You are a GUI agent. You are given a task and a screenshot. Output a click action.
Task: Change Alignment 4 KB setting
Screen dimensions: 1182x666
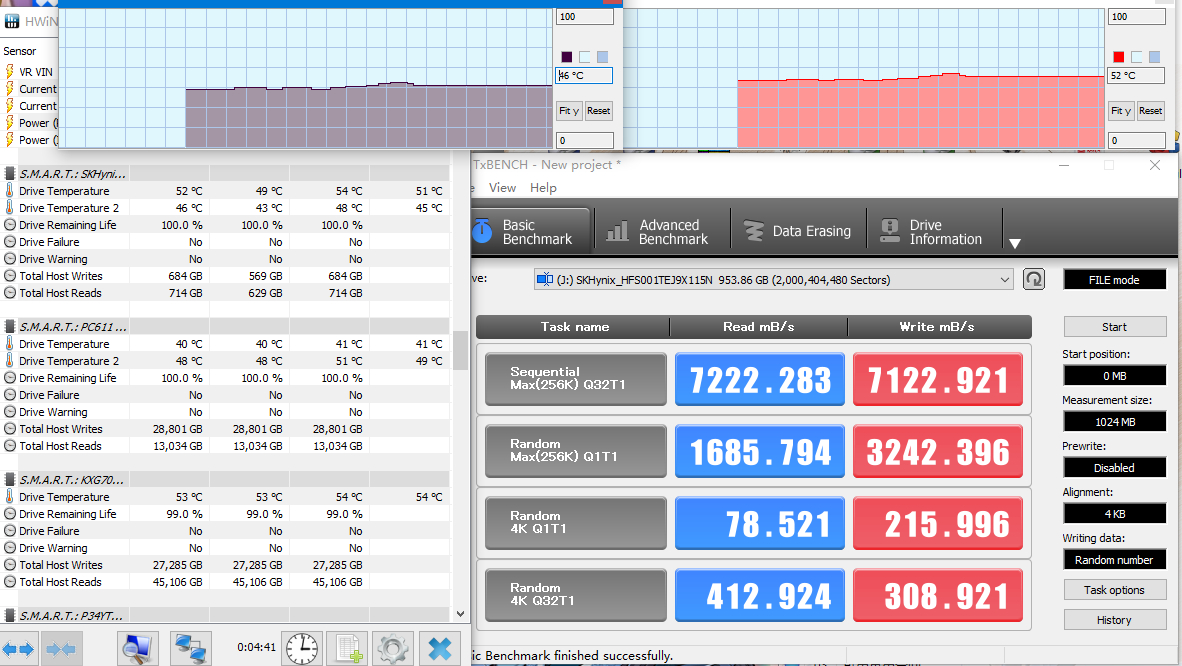point(1114,514)
